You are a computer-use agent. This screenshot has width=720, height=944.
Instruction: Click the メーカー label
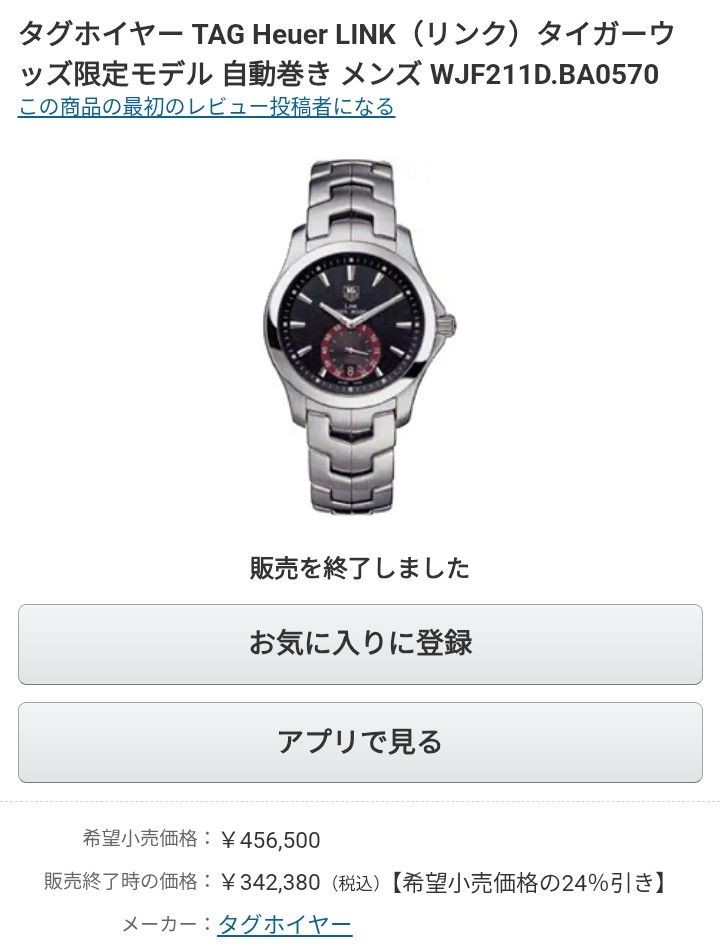[x=159, y=924]
